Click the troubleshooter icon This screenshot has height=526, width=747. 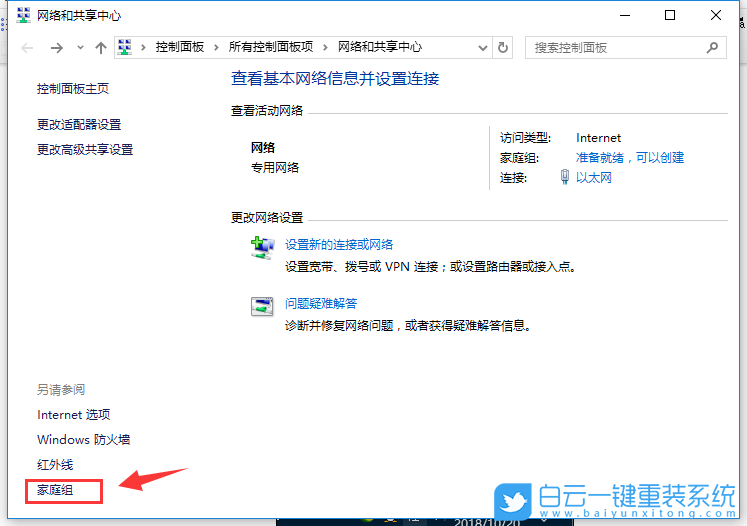tap(262, 306)
